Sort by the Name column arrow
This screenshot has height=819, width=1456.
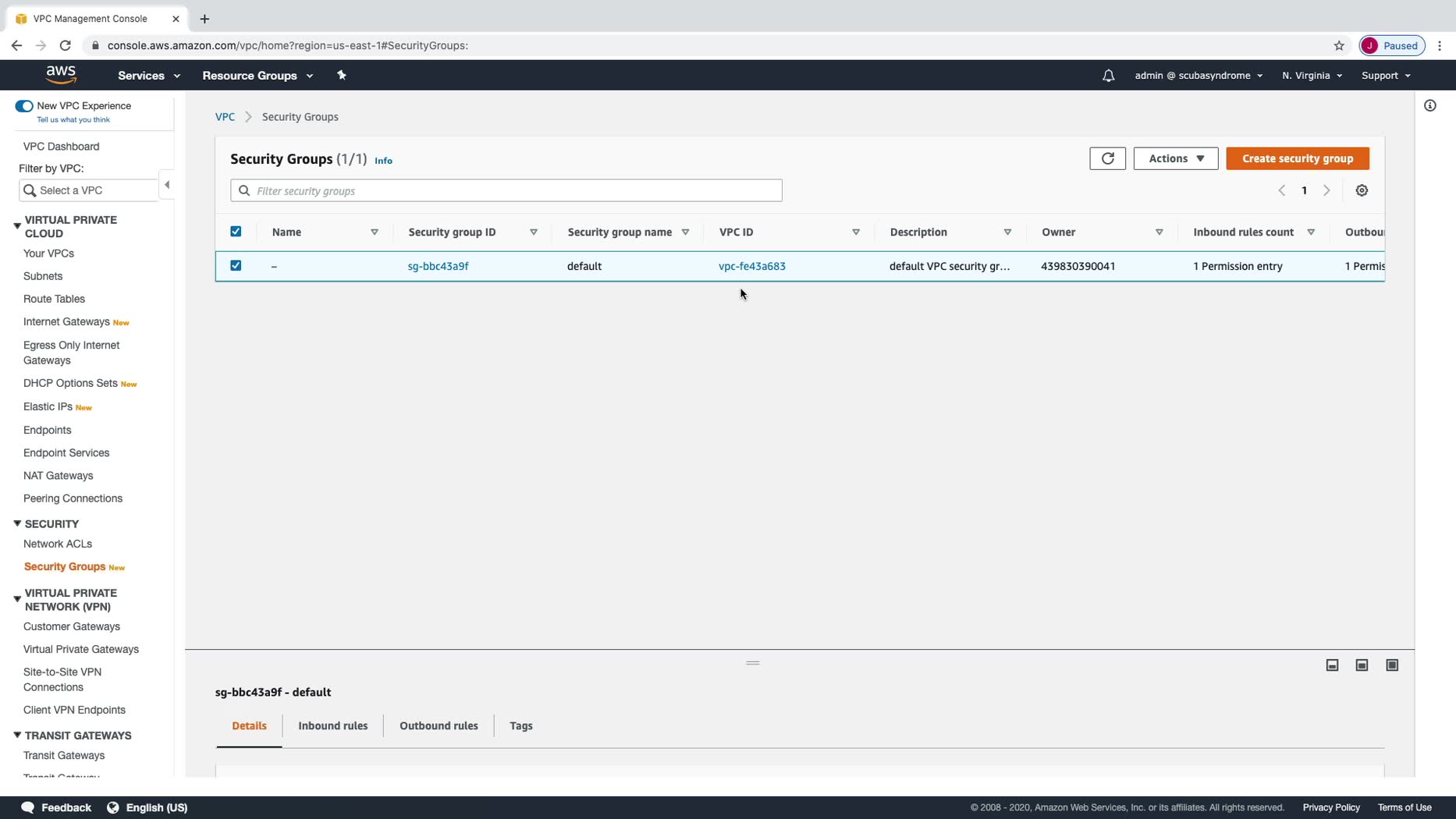(x=375, y=232)
